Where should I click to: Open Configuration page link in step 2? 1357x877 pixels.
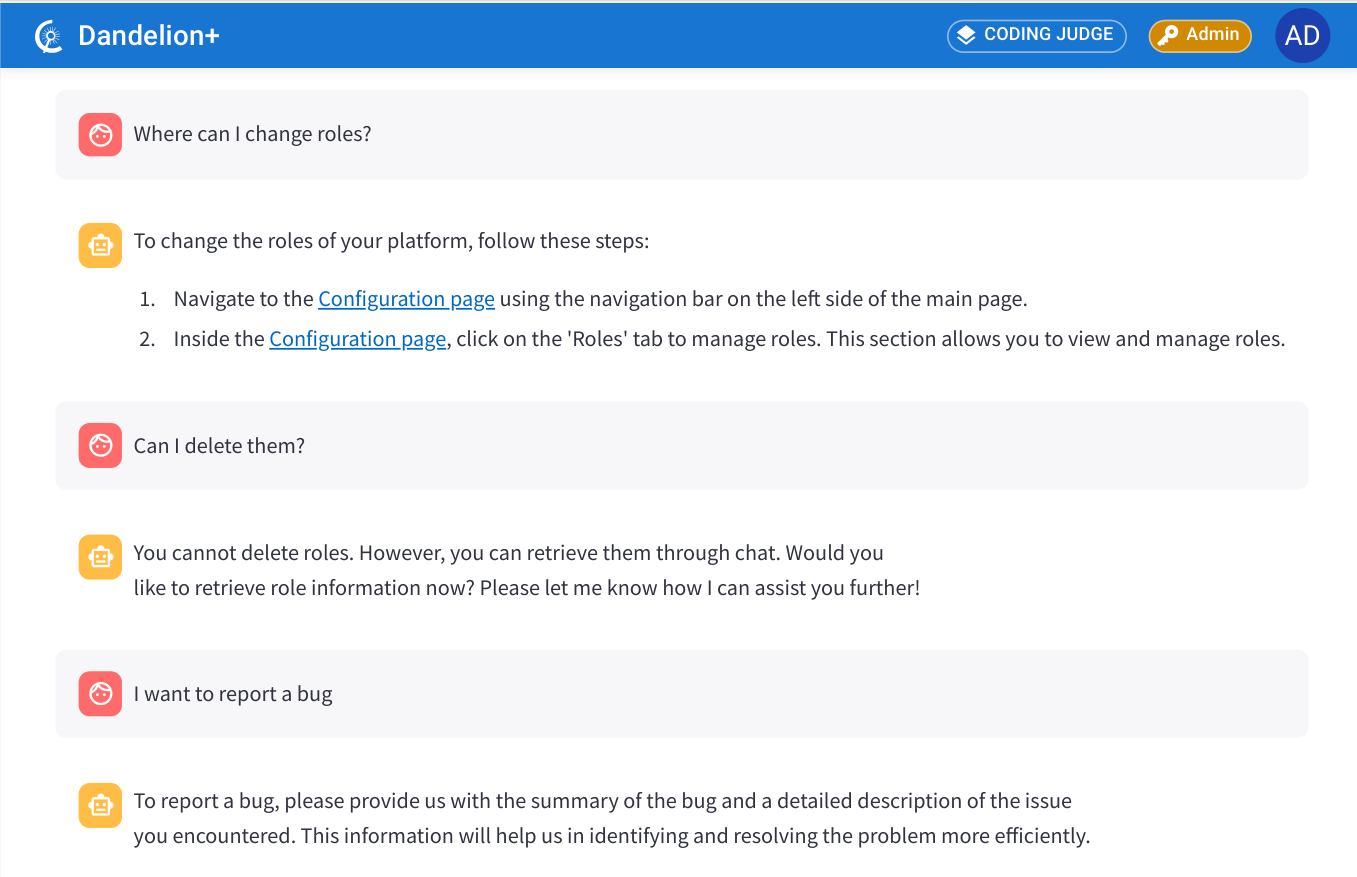pos(357,339)
